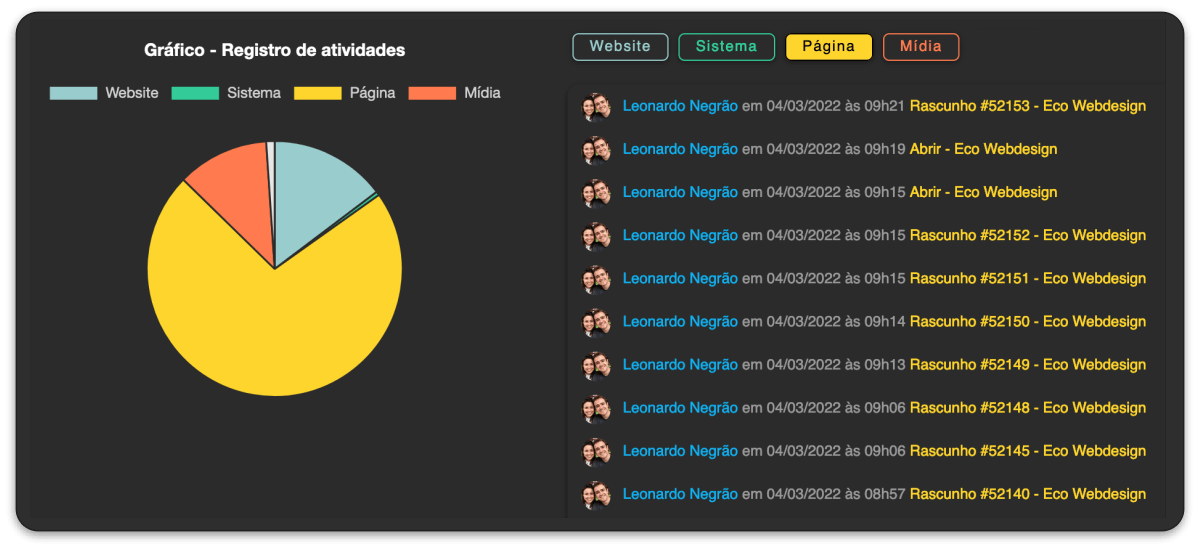The width and height of the screenshot is (1200, 551).
Task: Open Rascunho #52140 - Eco Webdesign link
Action: 1028,494
